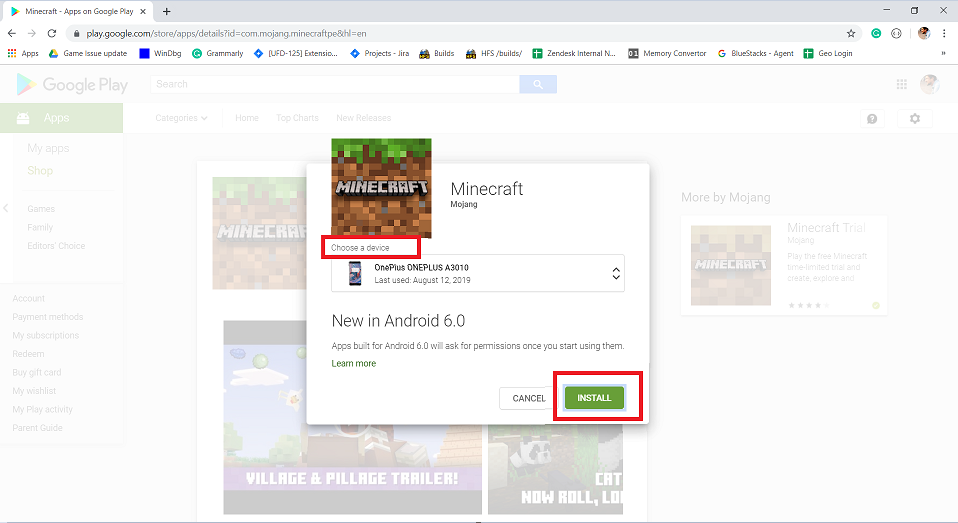Open the Categories dropdown
The height and width of the screenshot is (523, 958).
(181, 118)
